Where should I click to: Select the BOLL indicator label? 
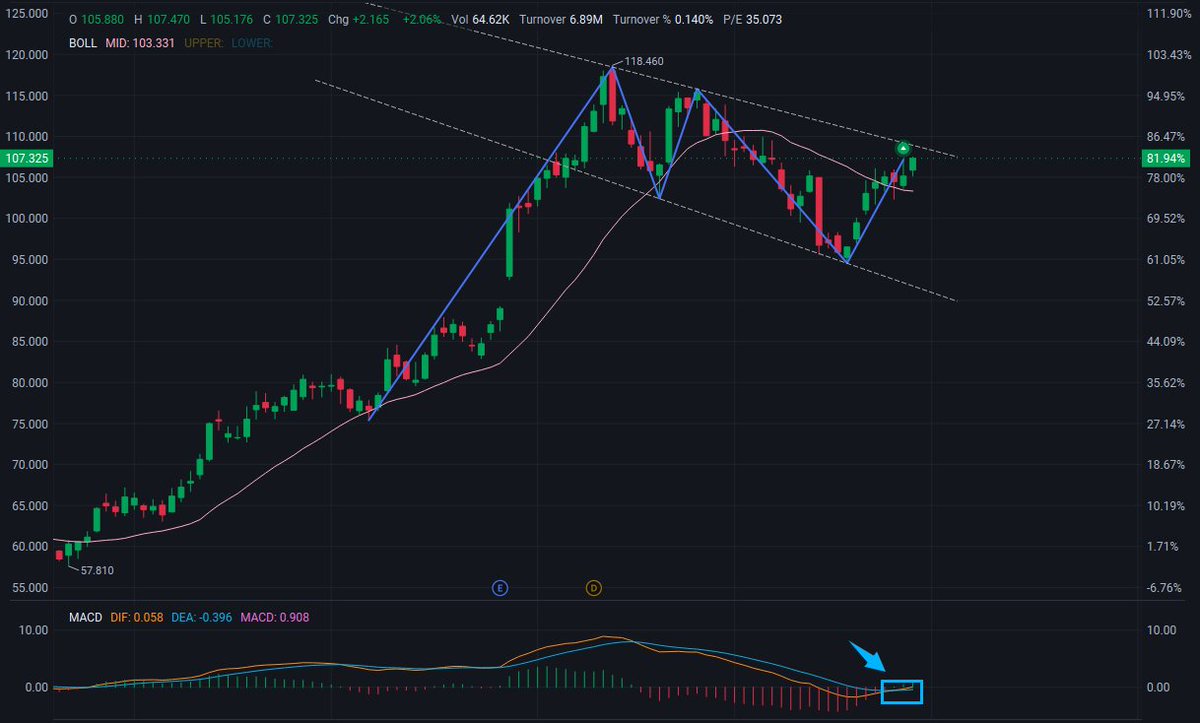83,43
